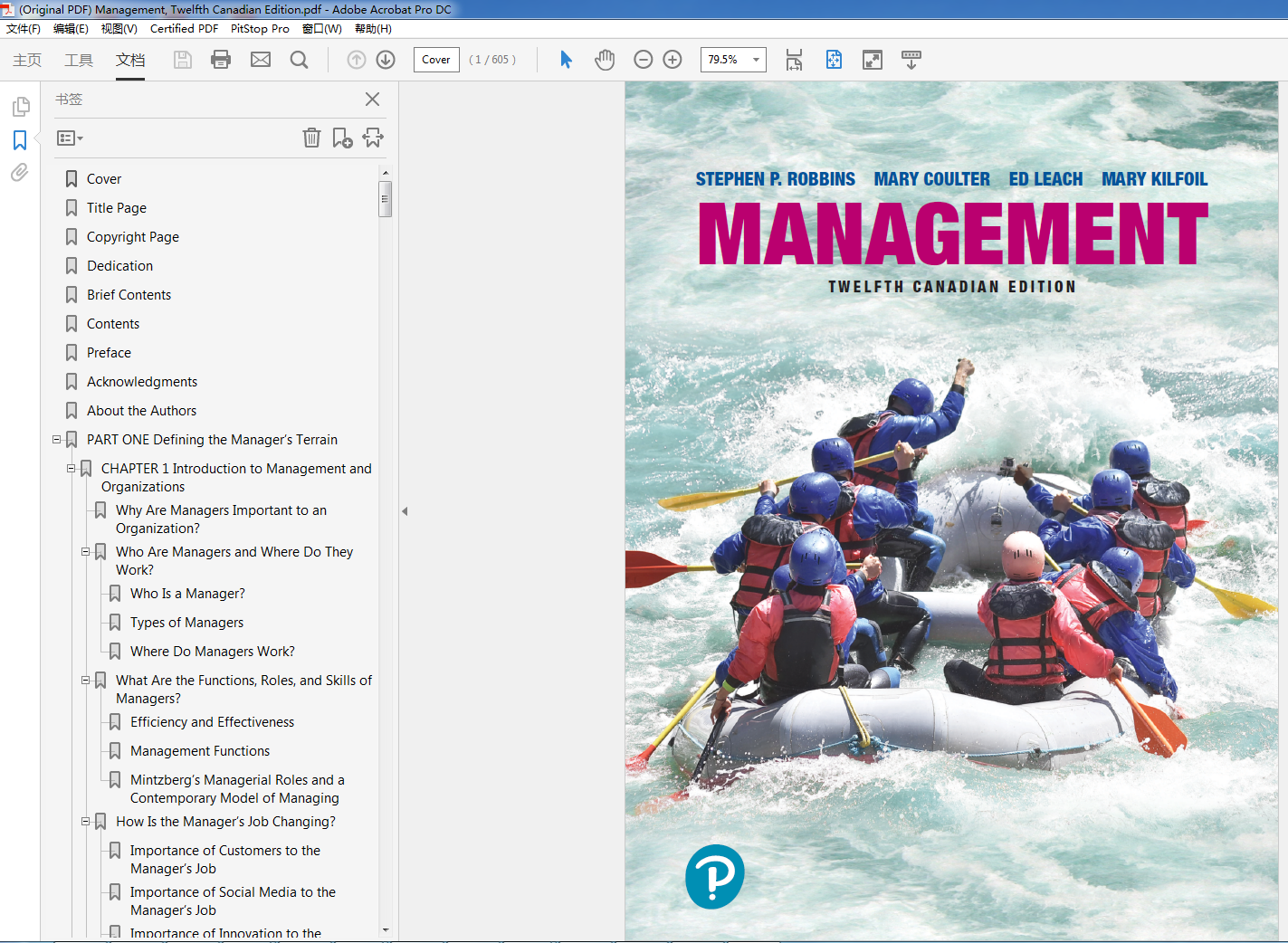Choose the Hand pan tool
The image size is (1288, 943).
click(605, 60)
